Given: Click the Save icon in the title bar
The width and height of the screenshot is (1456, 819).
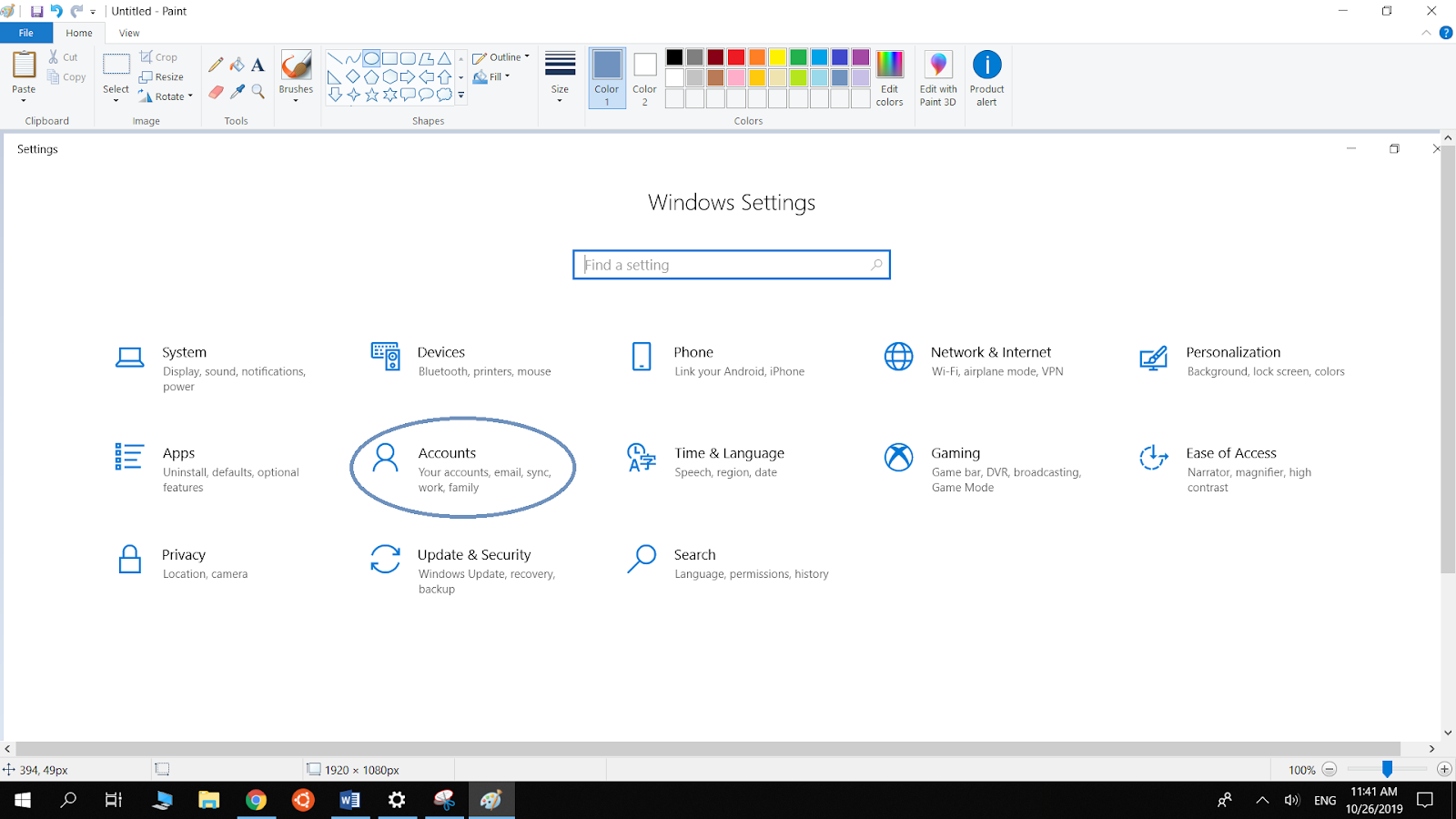Looking at the screenshot, I should pos(36,12).
